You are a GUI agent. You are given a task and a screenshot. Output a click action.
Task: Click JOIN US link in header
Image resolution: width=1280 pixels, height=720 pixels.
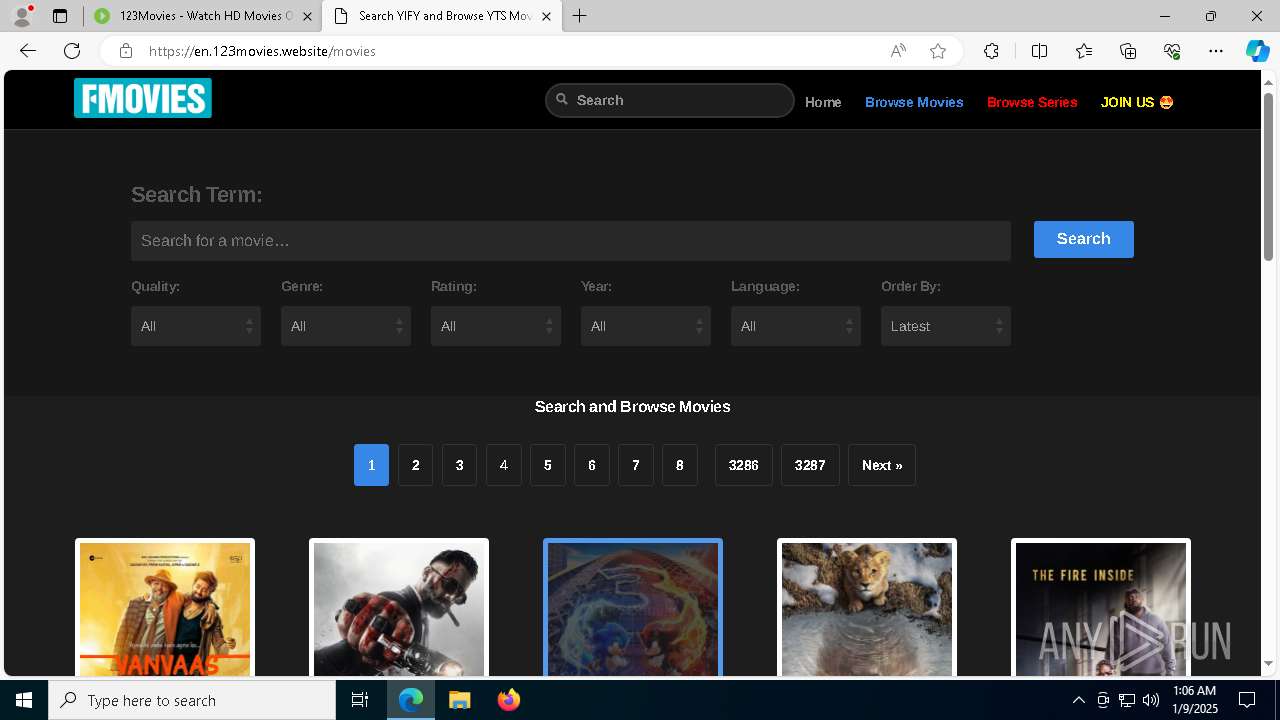coord(1137,102)
